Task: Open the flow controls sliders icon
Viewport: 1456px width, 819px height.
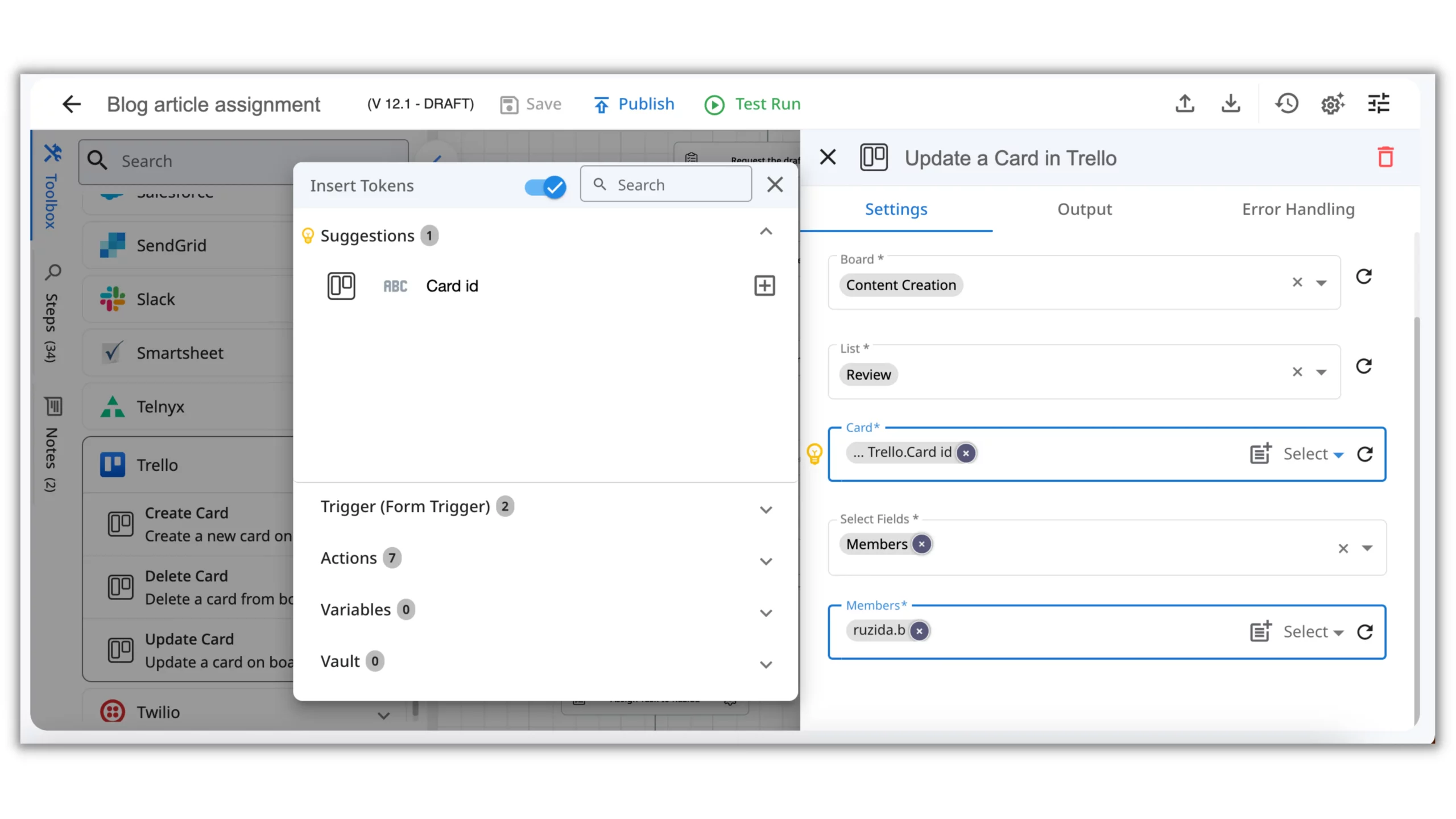Action: tap(1379, 104)
